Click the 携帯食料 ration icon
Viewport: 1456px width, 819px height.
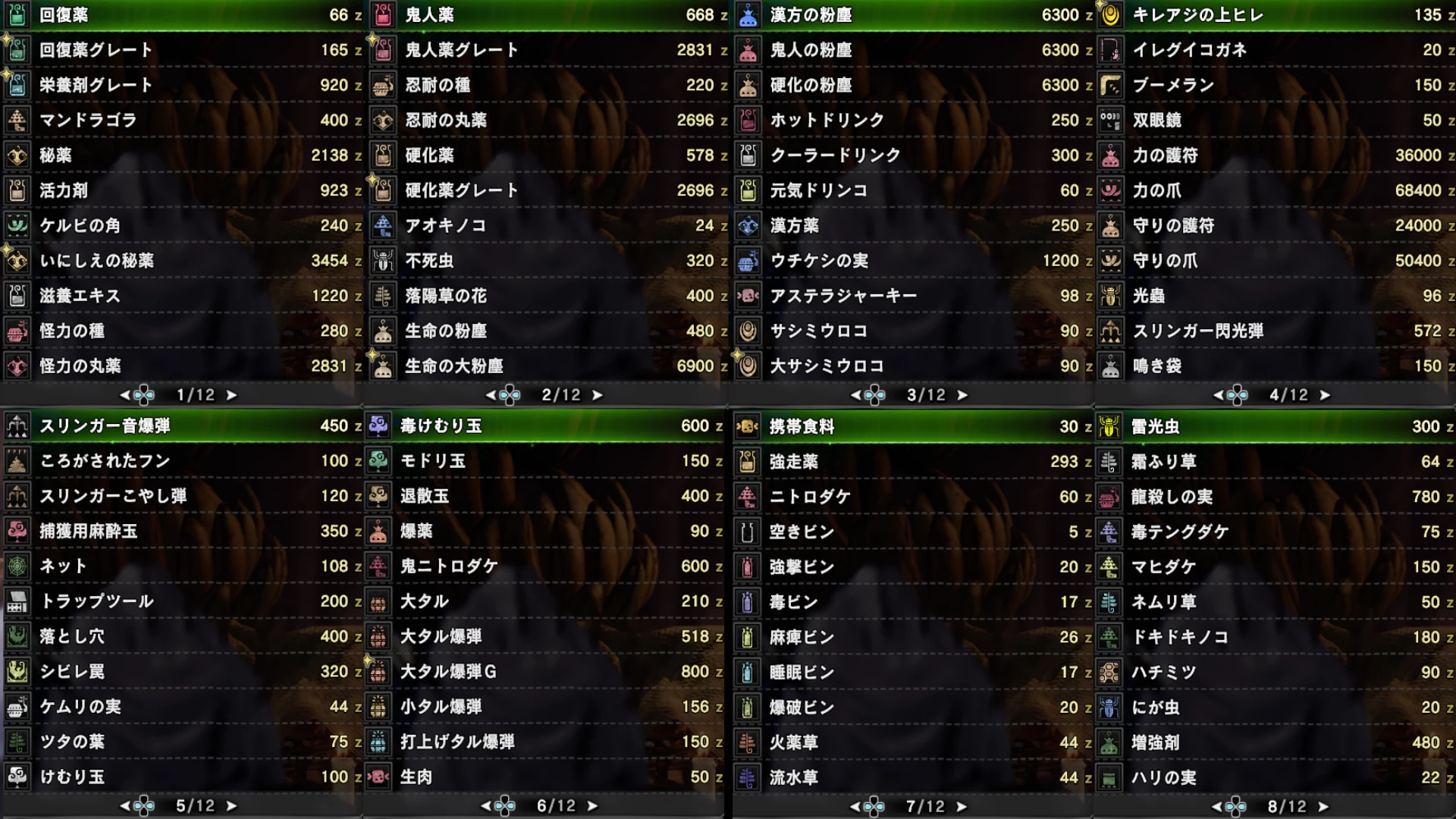pyautogui.click(x=748, y=426)
